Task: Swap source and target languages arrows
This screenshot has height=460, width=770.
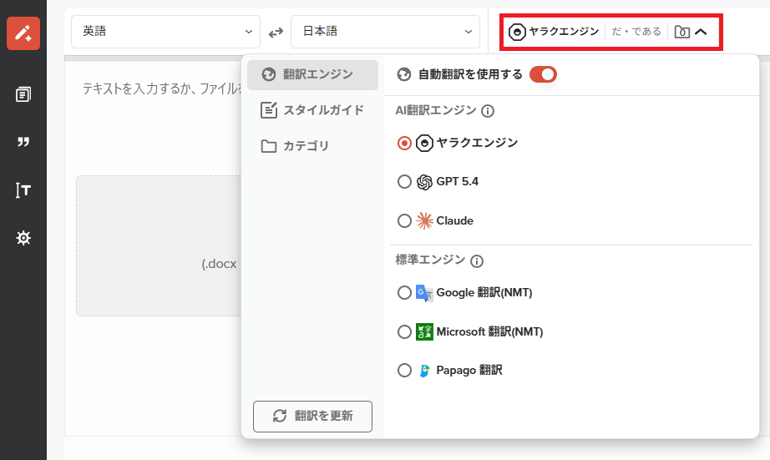Action: pos(275,32)
